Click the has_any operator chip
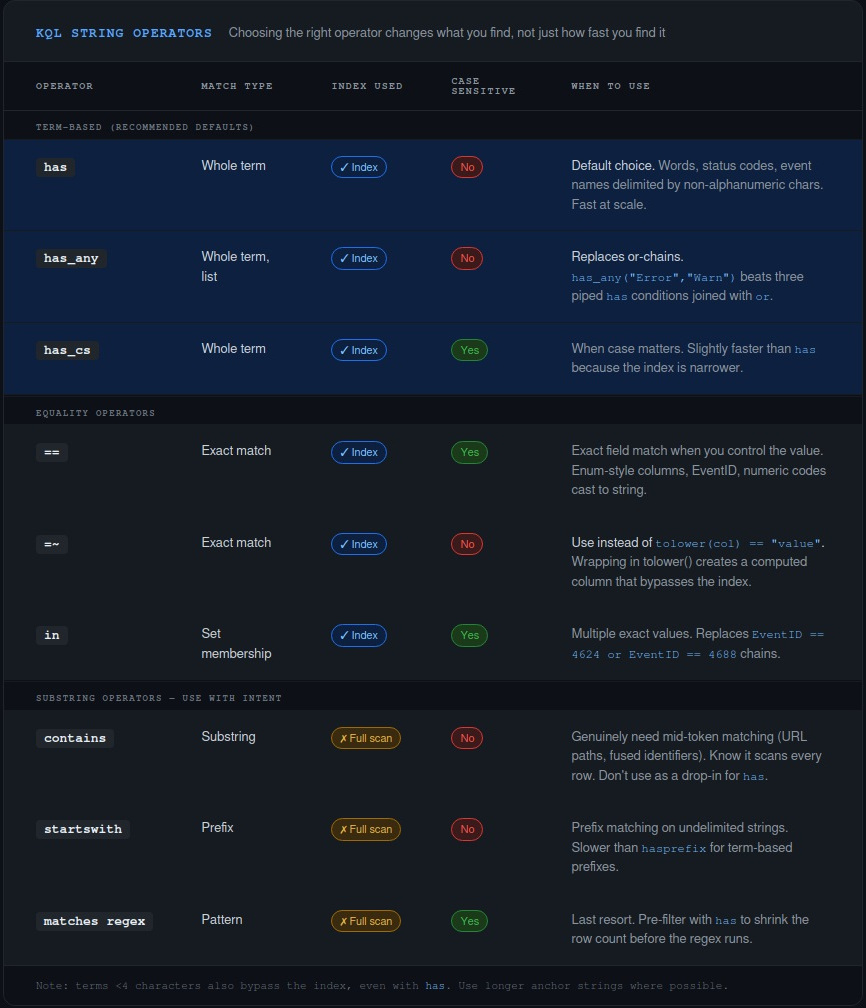 tap(71, 258)
